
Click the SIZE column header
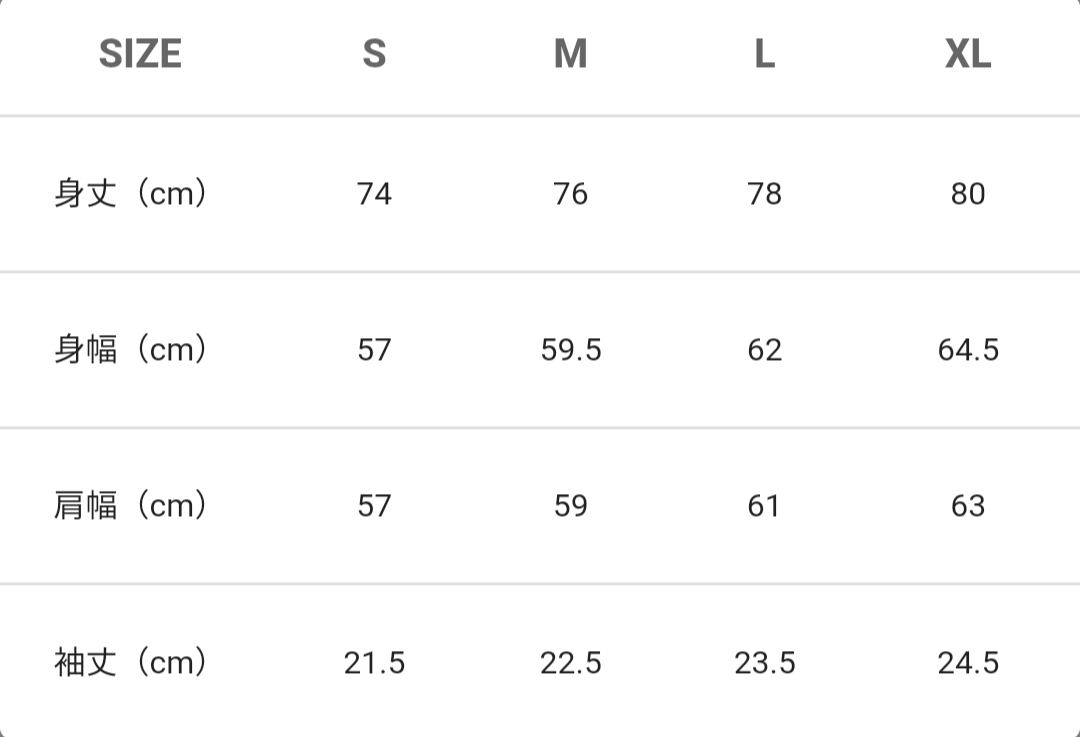tap(140, 54)
